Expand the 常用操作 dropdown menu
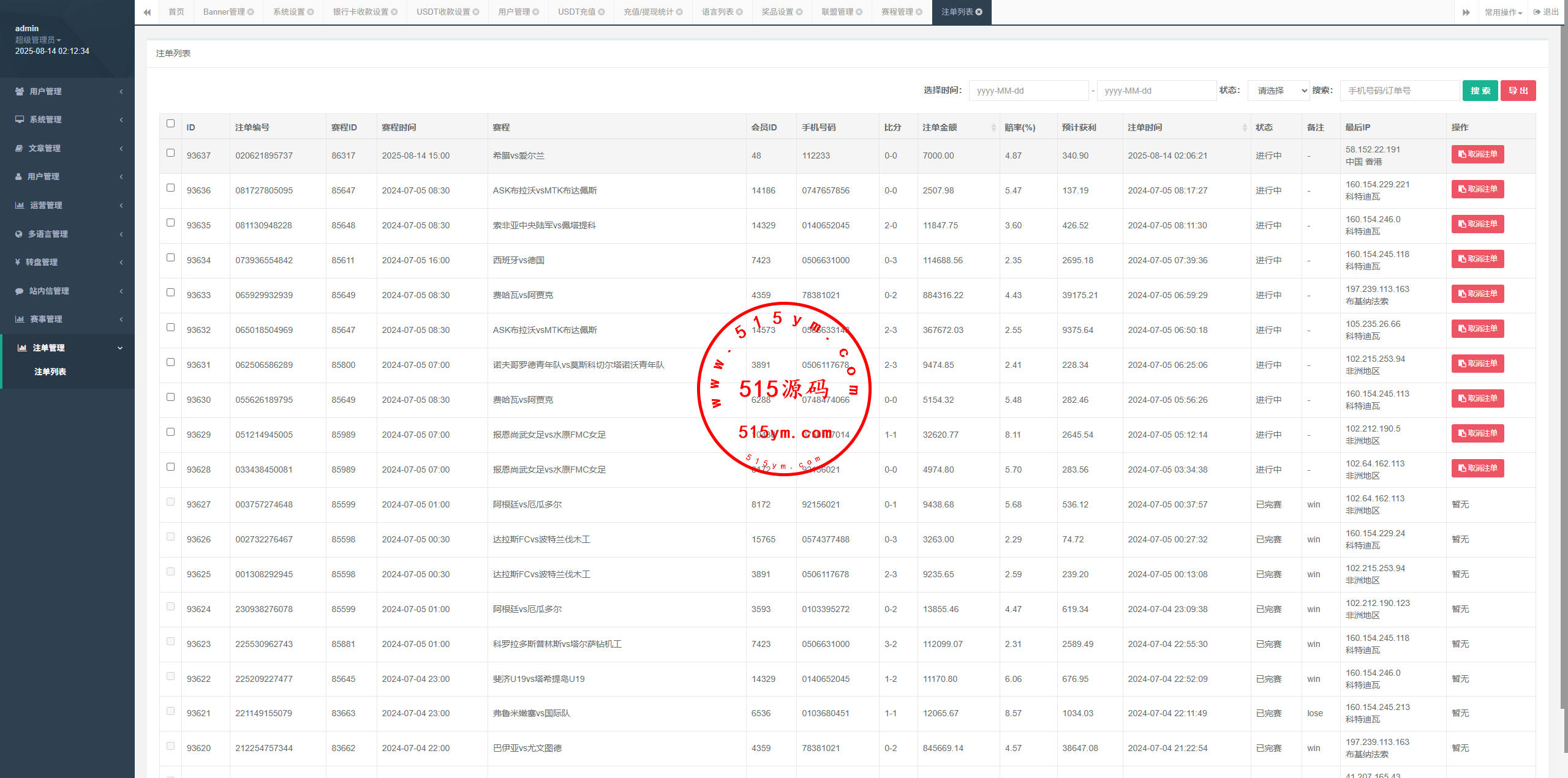 (1502, 12)
